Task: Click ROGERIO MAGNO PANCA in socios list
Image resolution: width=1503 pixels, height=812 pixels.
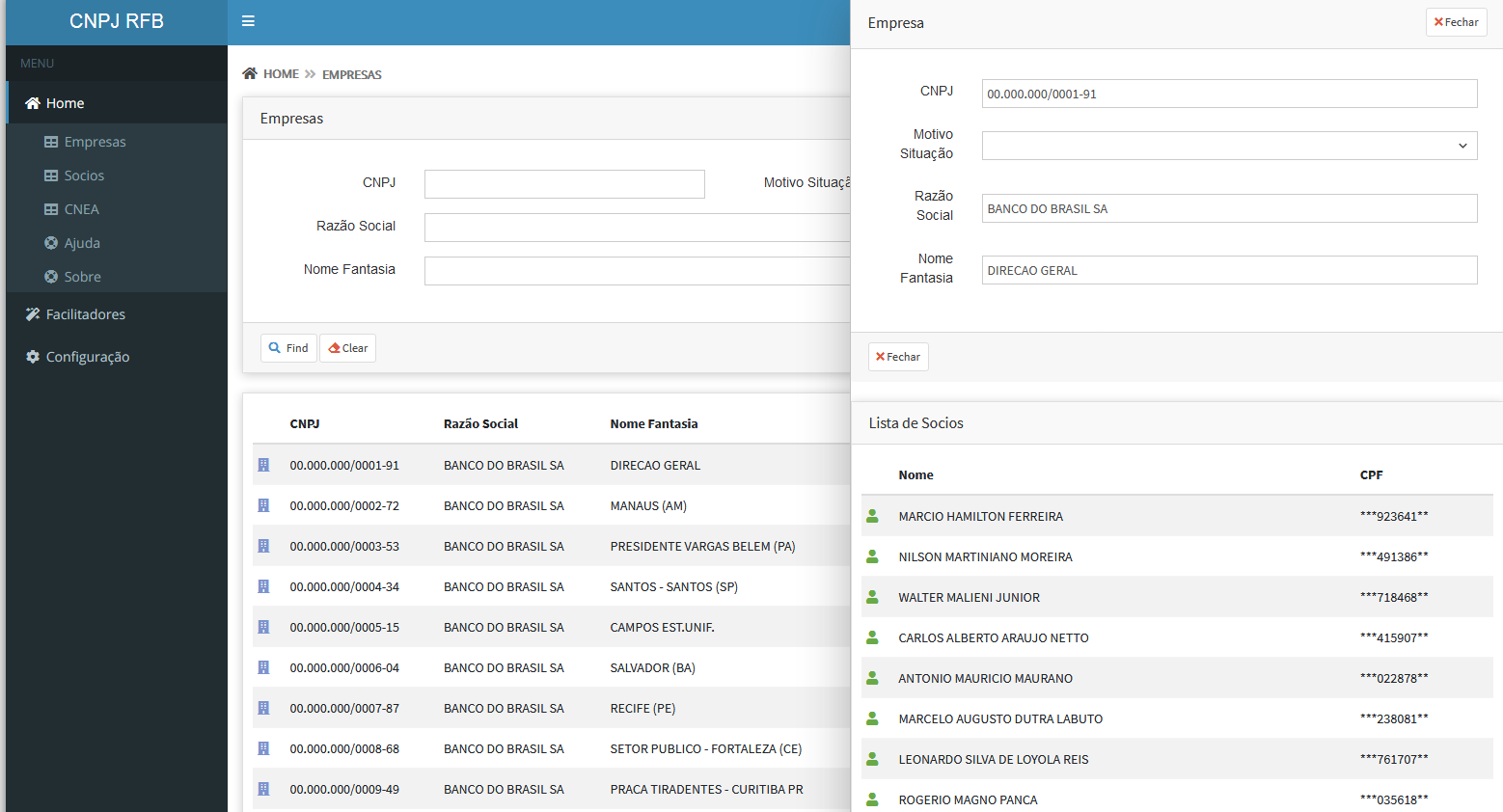Action: pyautogui.click(x=968, y=799)
